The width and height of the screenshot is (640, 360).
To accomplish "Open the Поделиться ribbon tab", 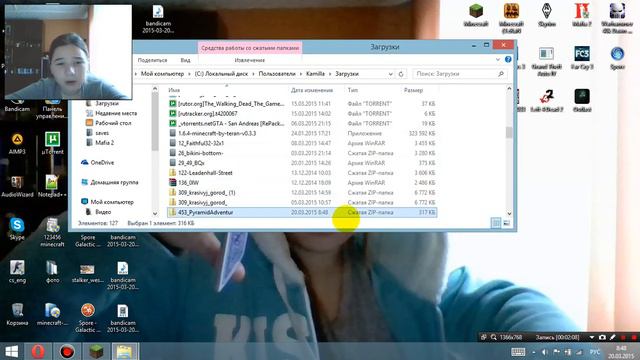I will click(152, 60).
